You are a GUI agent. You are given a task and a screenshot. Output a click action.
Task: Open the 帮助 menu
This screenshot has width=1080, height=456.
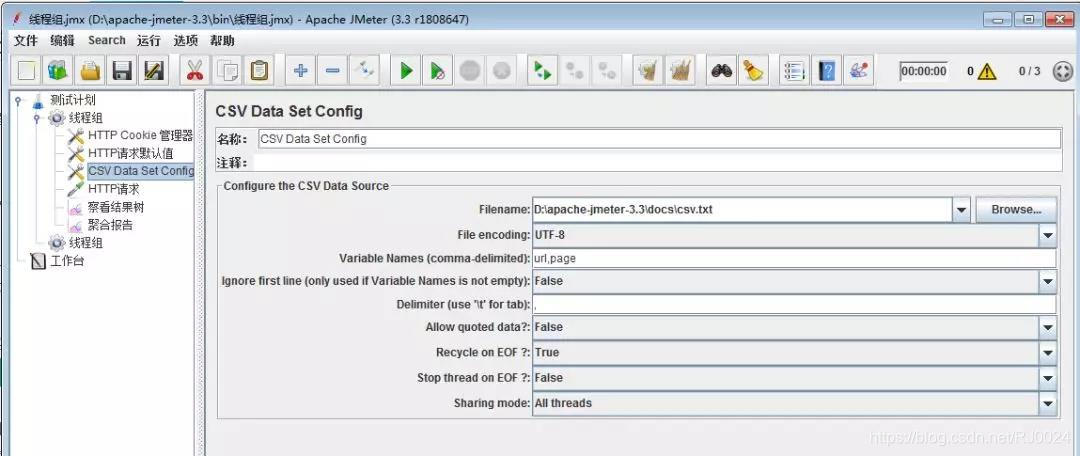click(x=222, y=41)
